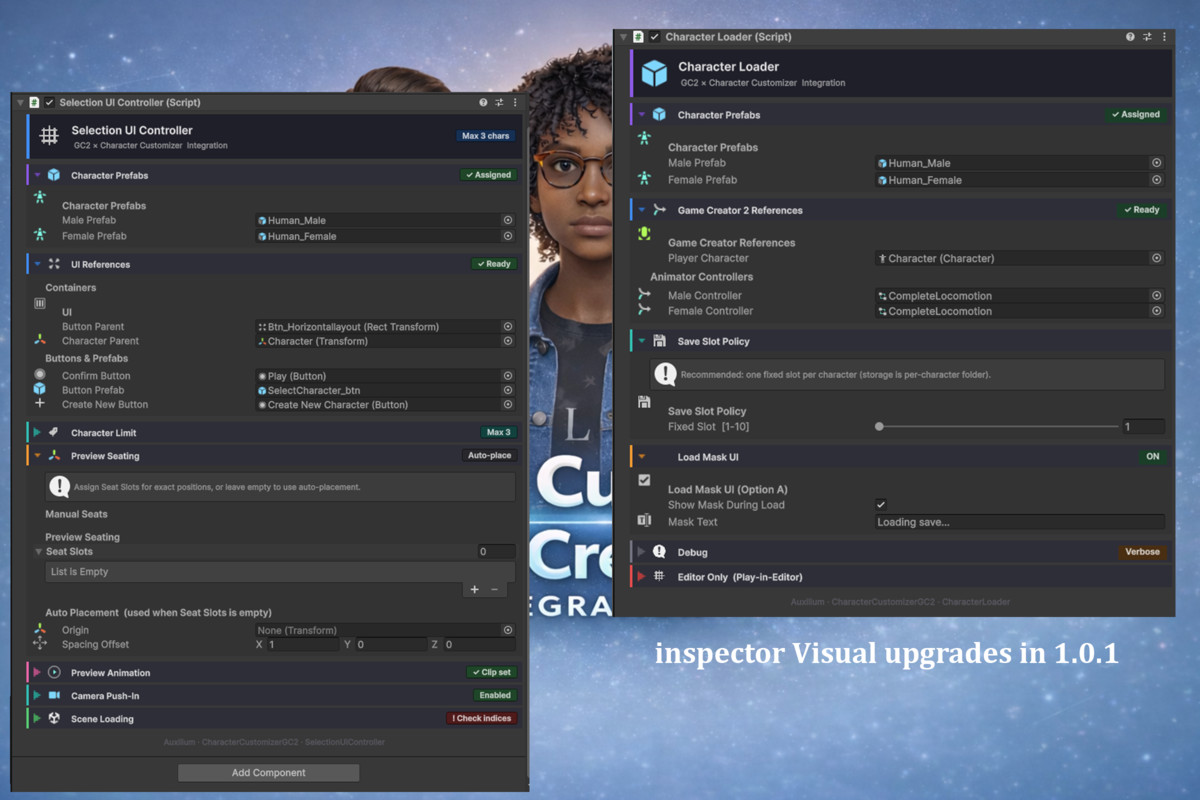Collapse the Seat Slots list foldout
The image size is (1200, 800).
(x=39, y=552)
